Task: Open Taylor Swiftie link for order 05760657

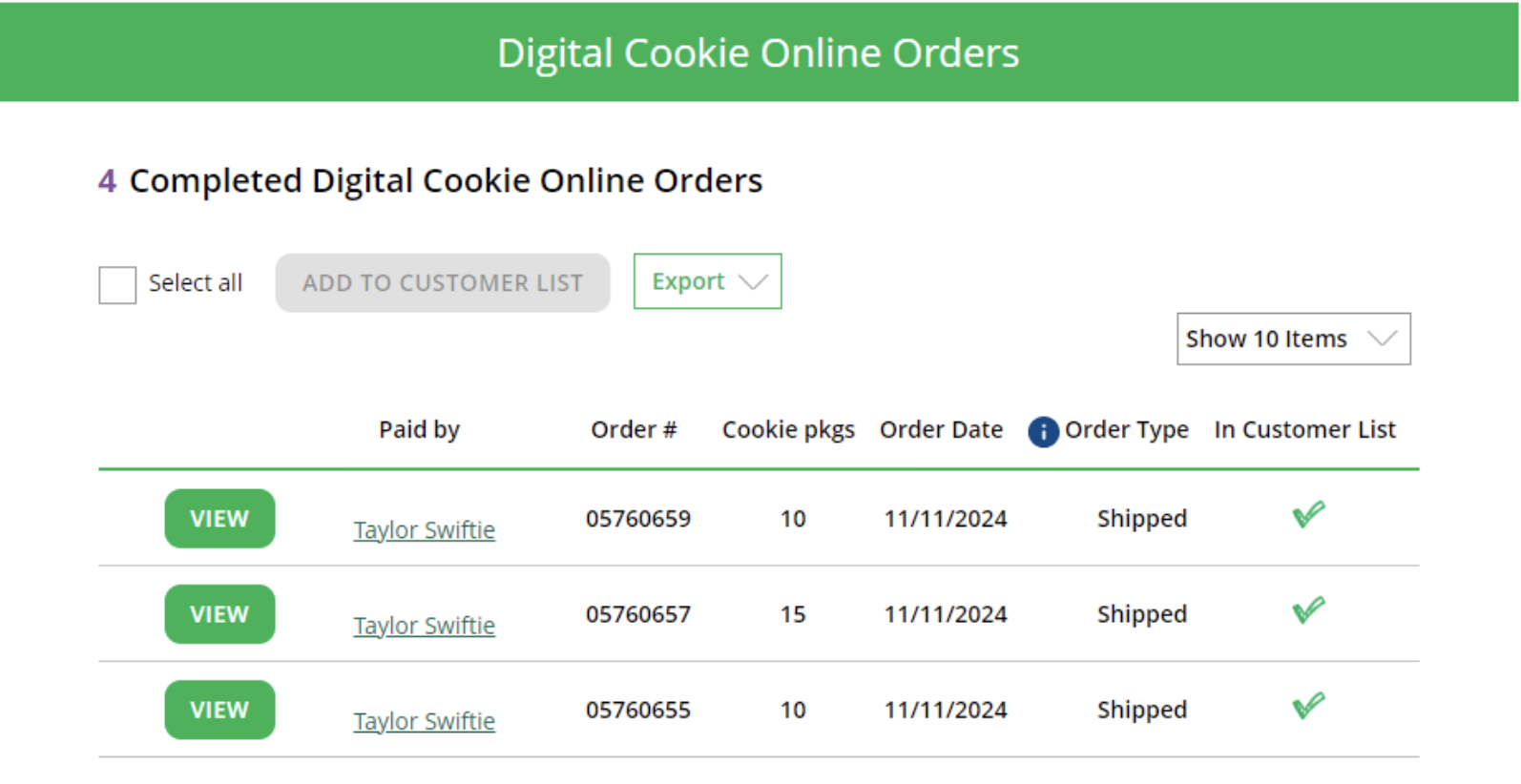Action: (425, 626)
